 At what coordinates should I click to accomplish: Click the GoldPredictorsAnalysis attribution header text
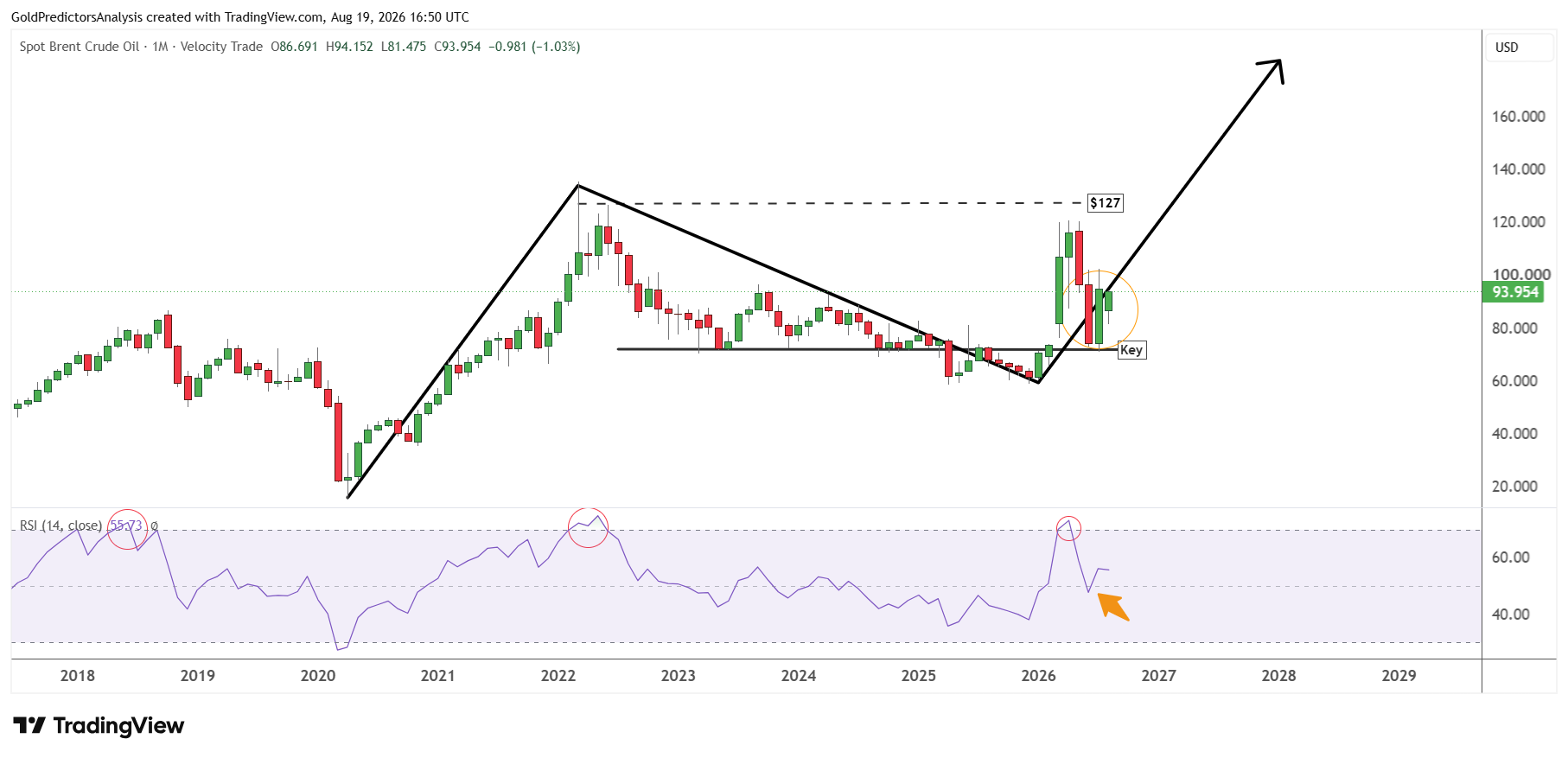coord(240,17)
